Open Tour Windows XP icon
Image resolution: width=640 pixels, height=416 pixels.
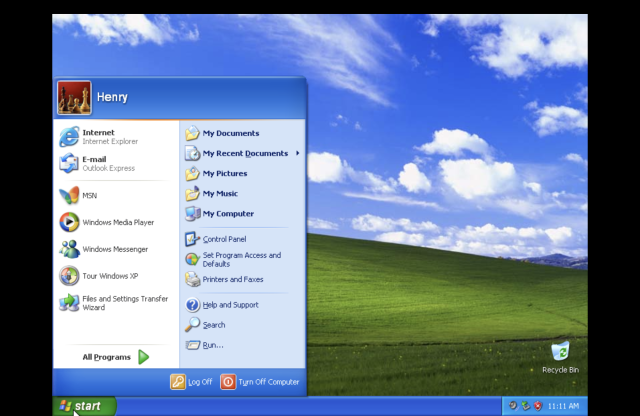69,276
